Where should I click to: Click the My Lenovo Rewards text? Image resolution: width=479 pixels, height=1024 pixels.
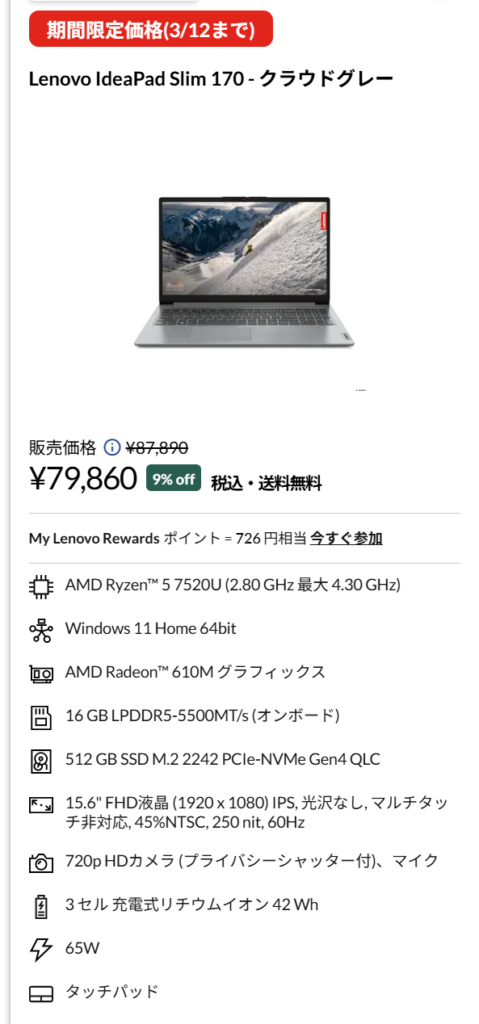(94, 539)
